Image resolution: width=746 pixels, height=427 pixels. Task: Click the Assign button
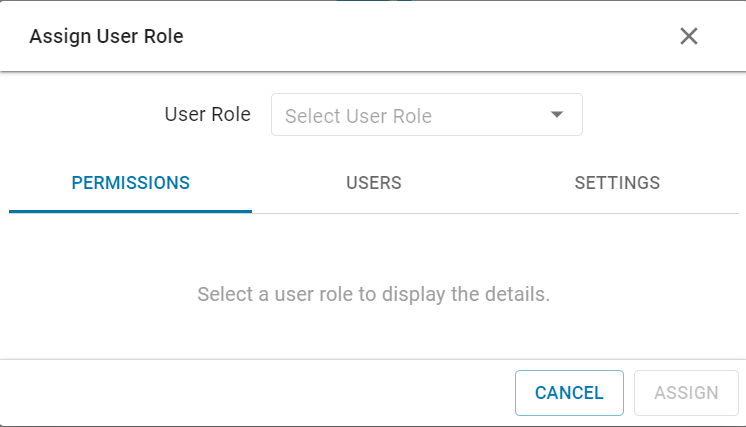tap(686, 393)
